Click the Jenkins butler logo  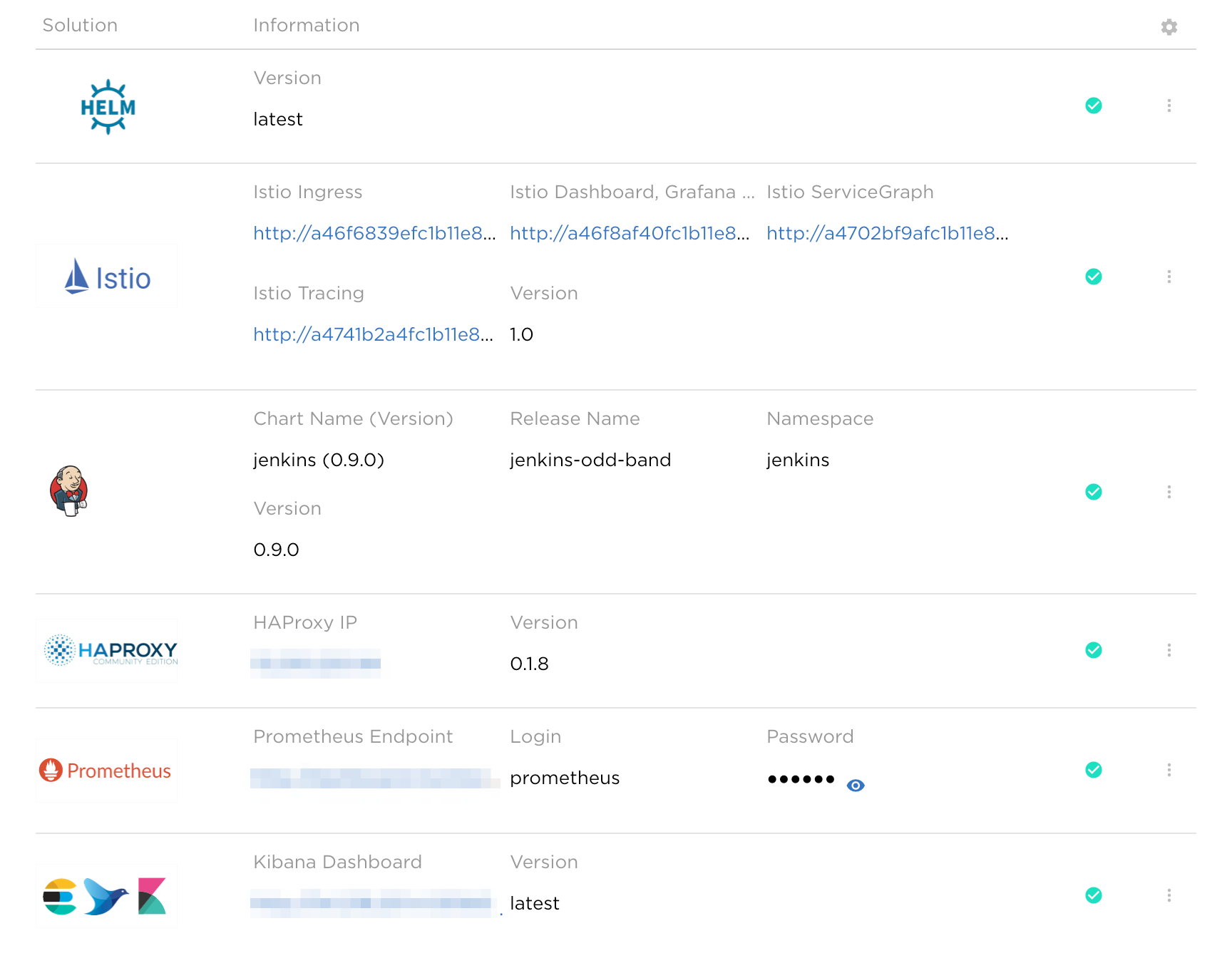click(x=69, y=491)
